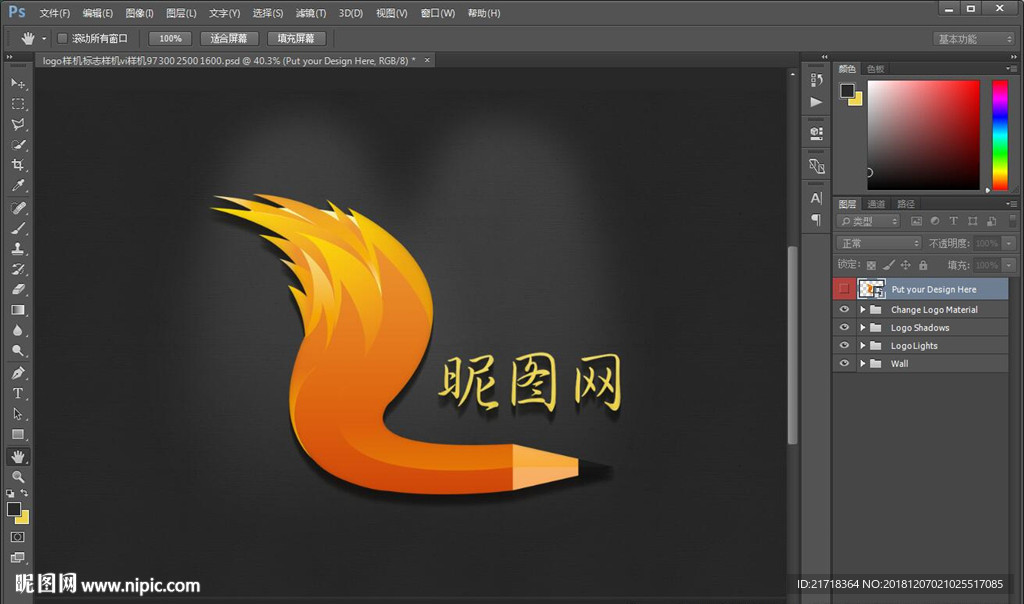This screenshot has width=1024, height=604.
Task: Select the History Brush tool
Action: click(x=18, y=268)
